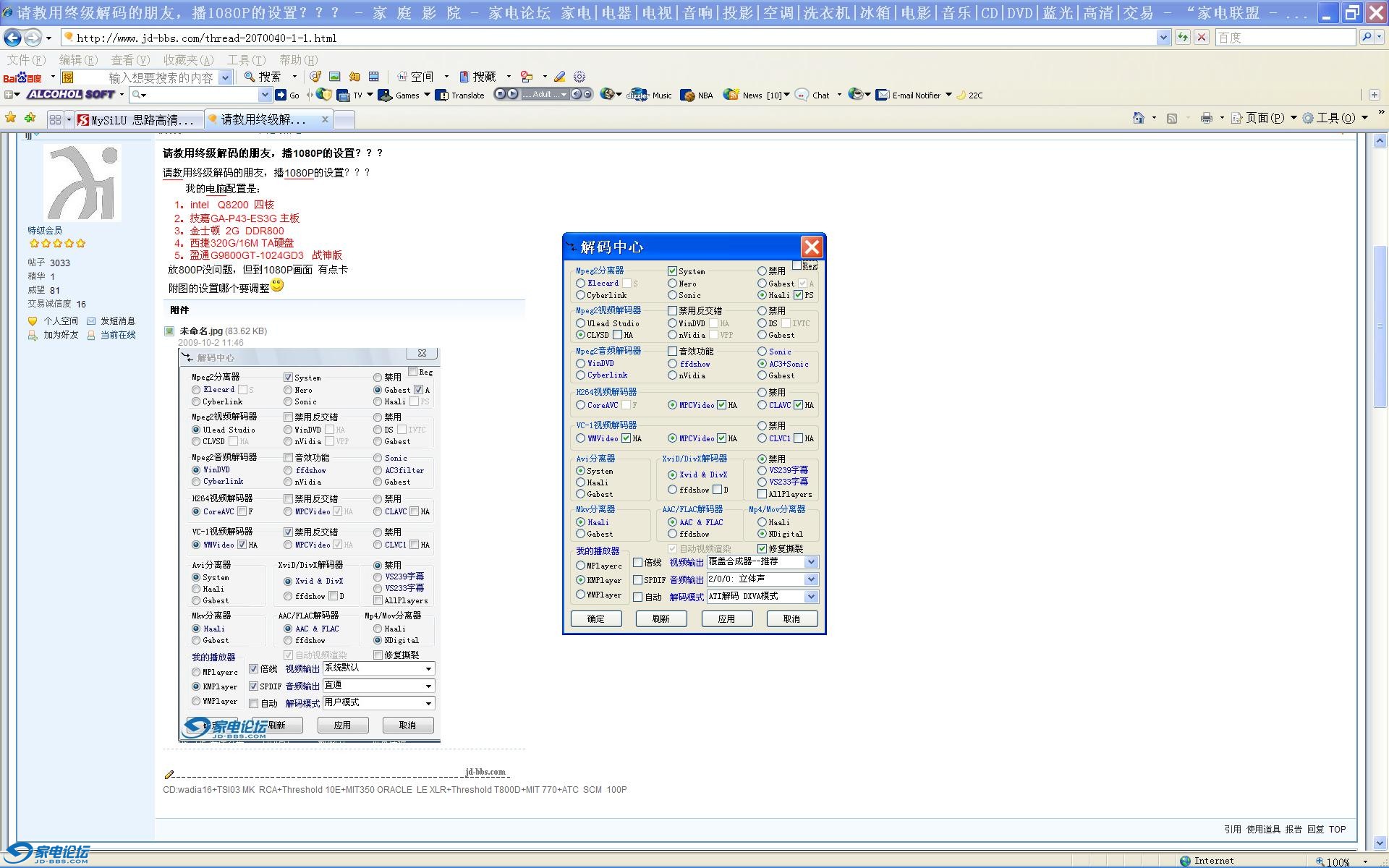The height and width of the screenshot is (868, 1389).
Task: Open the Baidu search box suggestions dropdown
Action: coord(226,77)
